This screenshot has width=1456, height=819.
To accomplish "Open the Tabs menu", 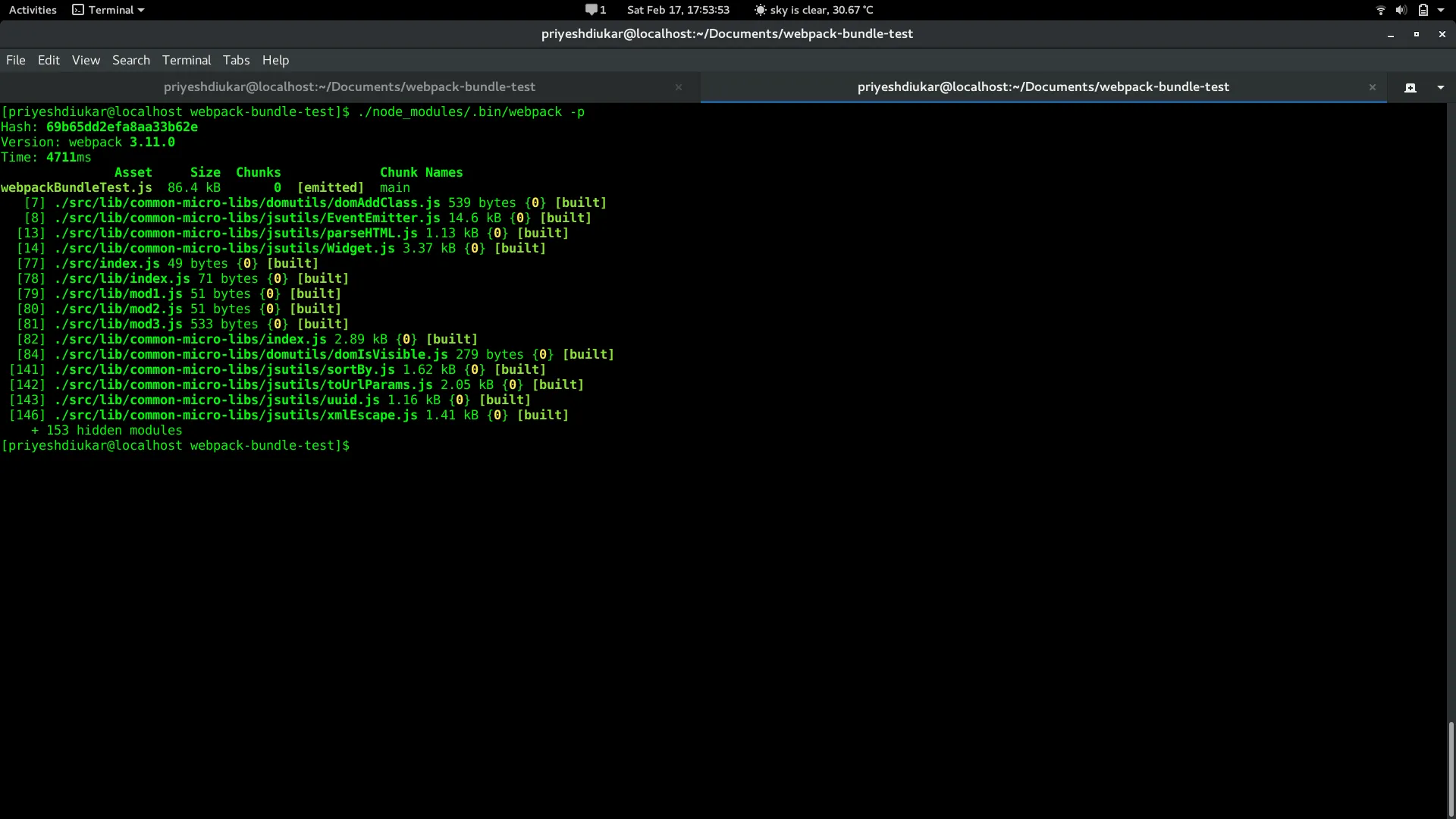I will (x=236, y=60).
